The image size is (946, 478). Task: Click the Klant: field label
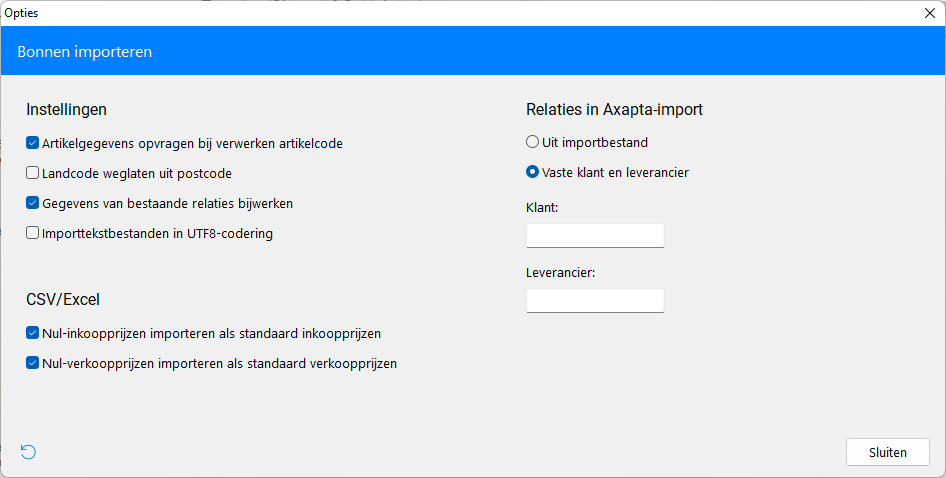click(x=542, y=208)
